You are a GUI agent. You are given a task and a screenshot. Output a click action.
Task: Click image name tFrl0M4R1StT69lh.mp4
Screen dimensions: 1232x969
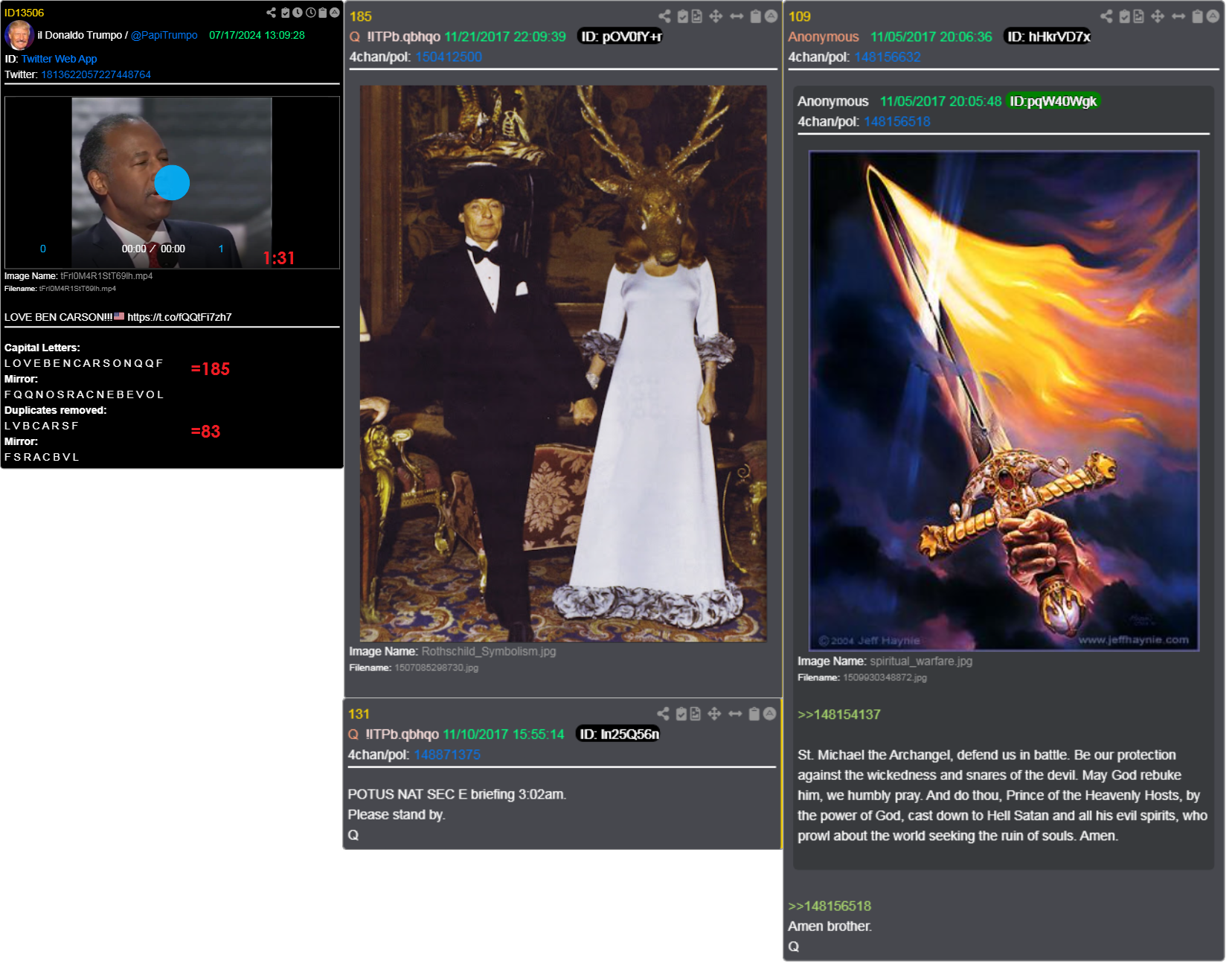pyautogui.click(x=106, y=276)
